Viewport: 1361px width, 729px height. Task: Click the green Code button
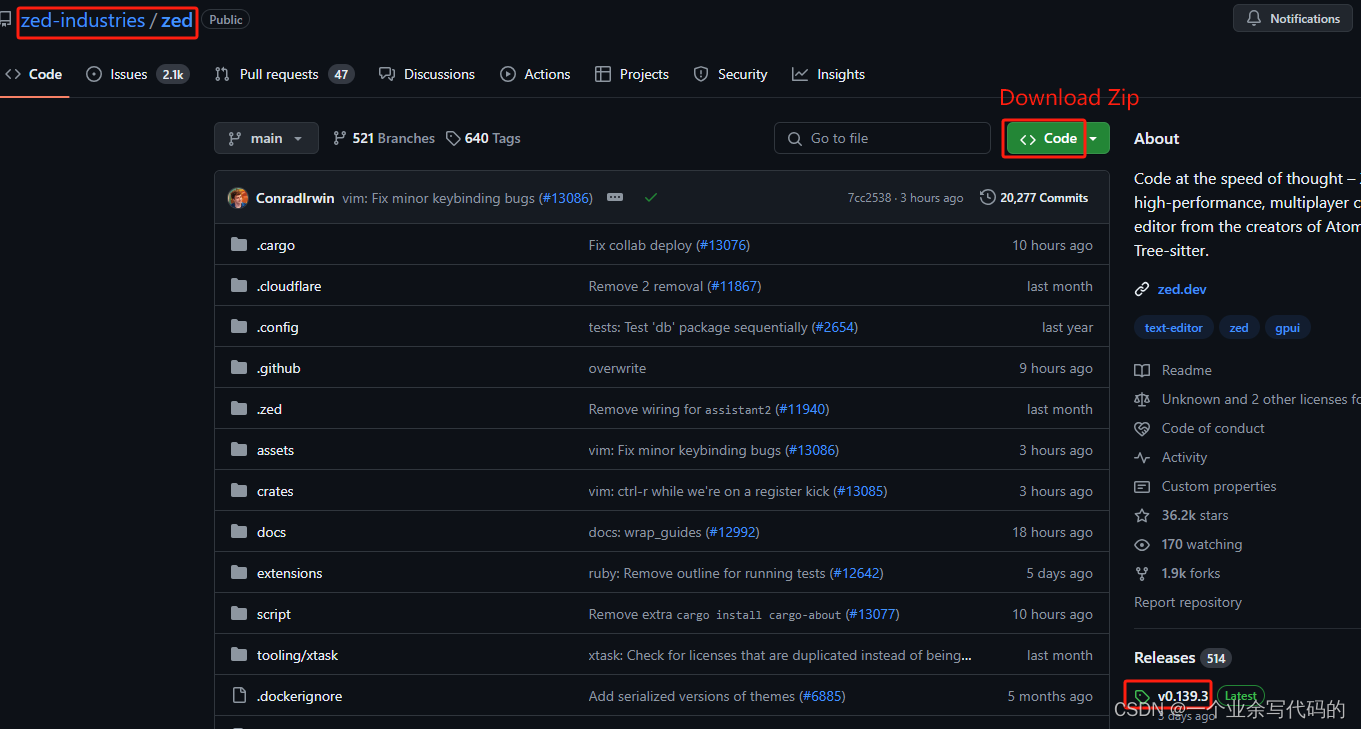click(1046, 138)
